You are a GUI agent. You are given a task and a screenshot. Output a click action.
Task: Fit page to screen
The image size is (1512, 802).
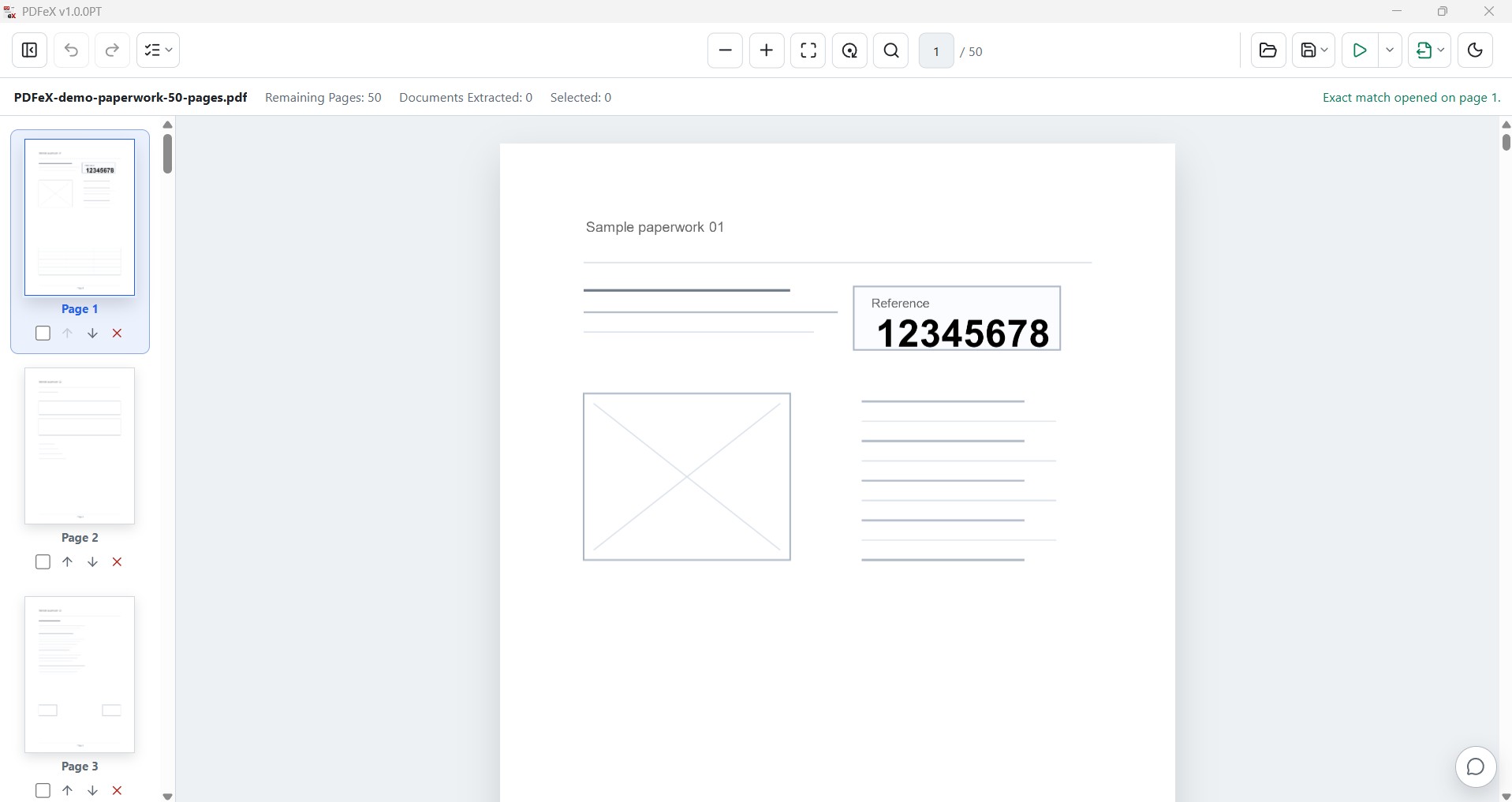(x=808, y=50)
